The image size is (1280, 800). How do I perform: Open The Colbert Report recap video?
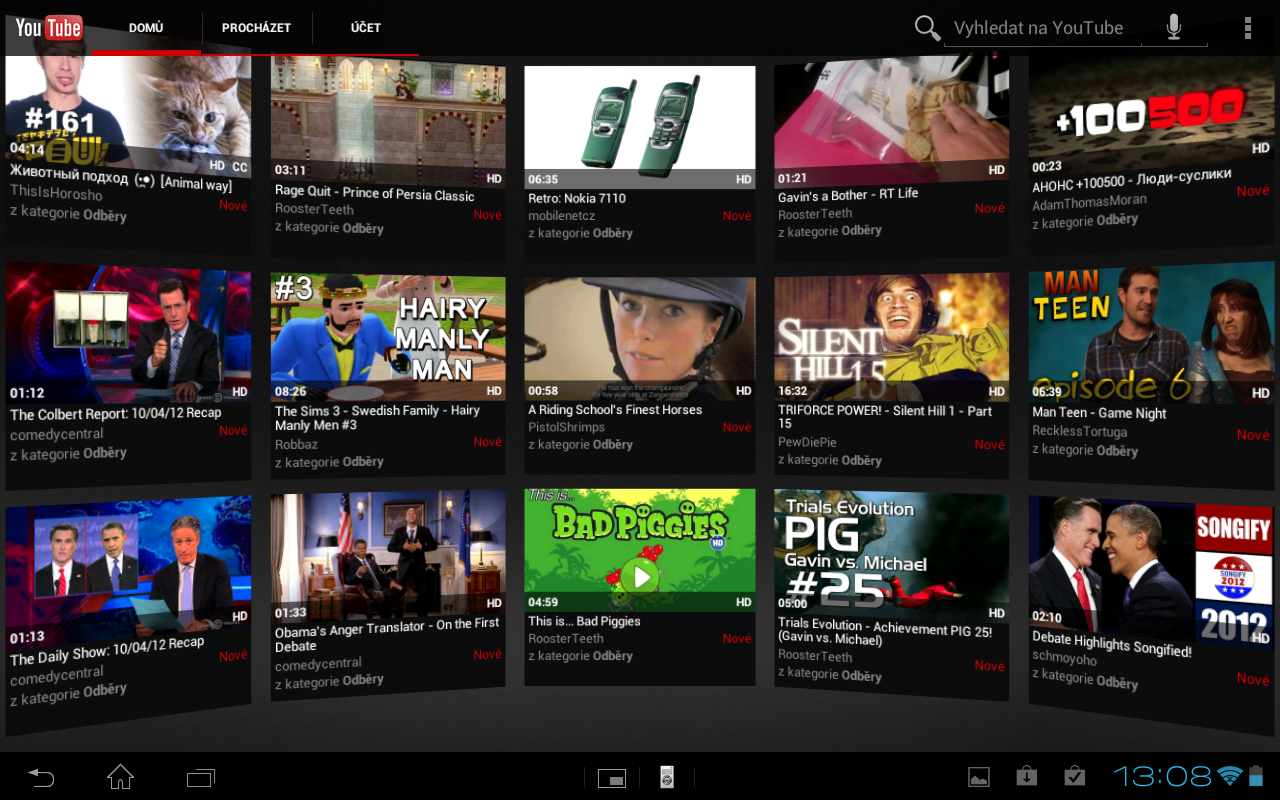click(128, 330)
